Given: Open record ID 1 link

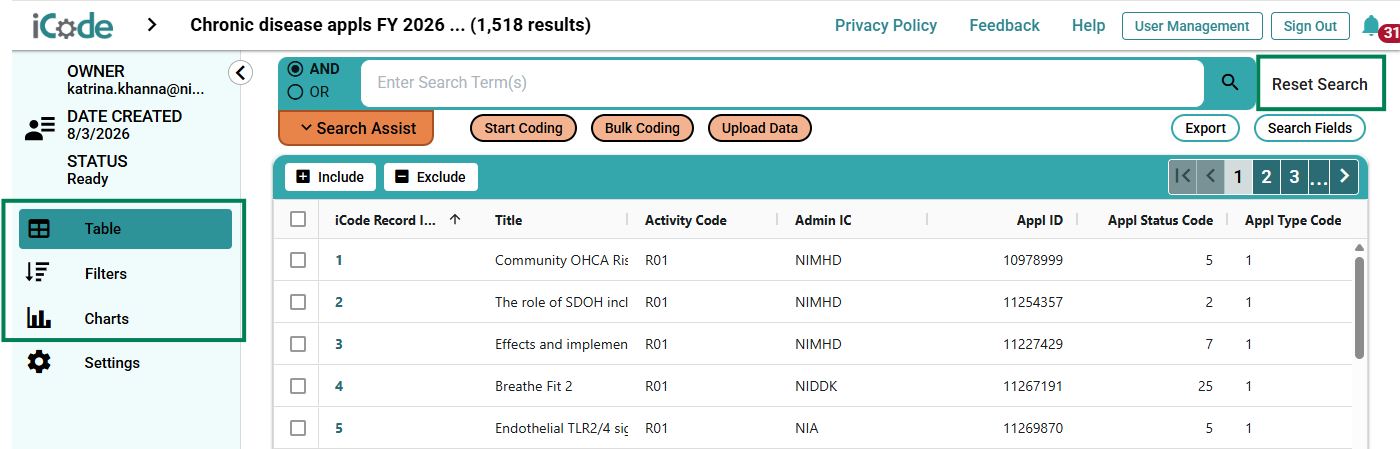Looking at the screenshot, I should [x=339, y=260].
